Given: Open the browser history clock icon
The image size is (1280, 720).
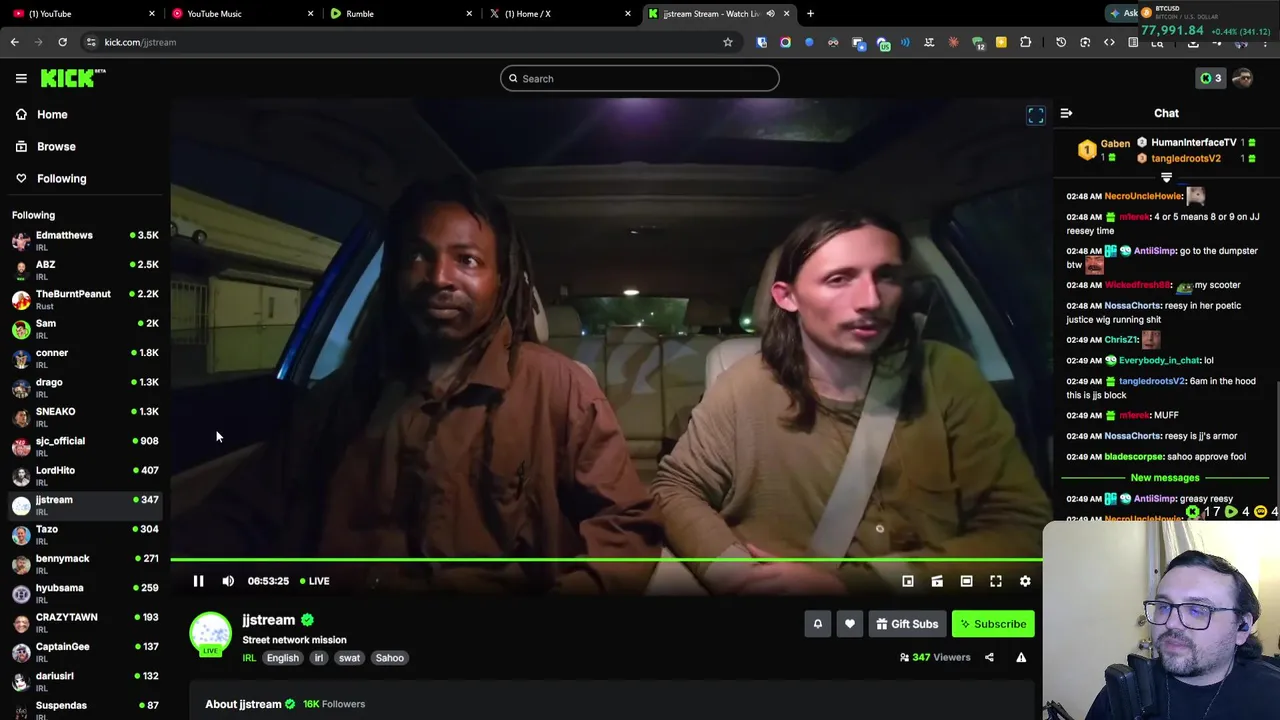Looking at the screenshot, I should click(x=1061, y=42).
